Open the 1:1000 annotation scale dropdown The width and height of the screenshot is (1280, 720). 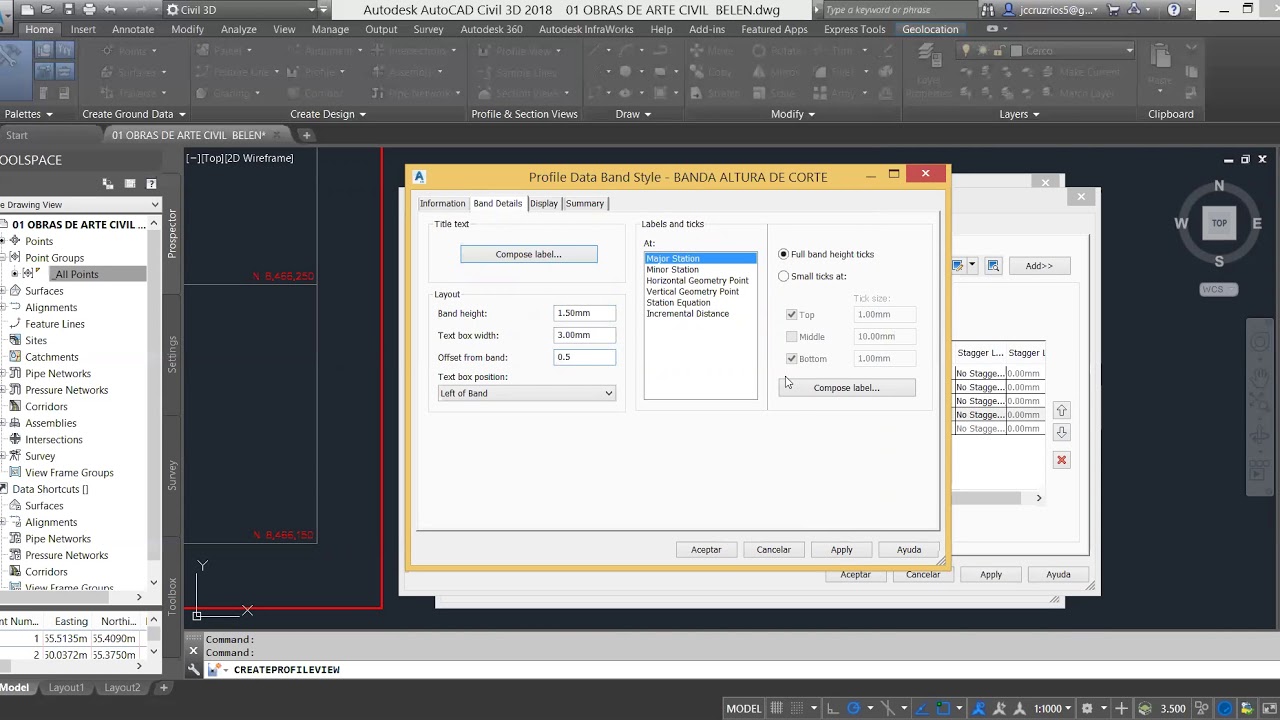pos(1054,708)
